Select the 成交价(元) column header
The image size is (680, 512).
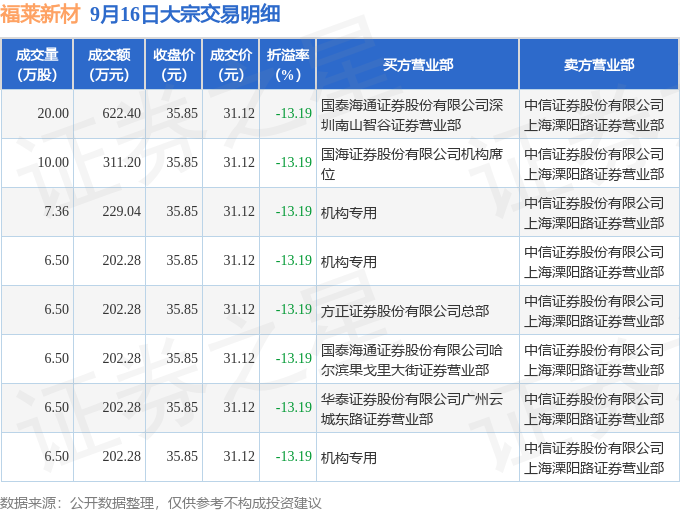pyautogui.click(x=231, y=65)
